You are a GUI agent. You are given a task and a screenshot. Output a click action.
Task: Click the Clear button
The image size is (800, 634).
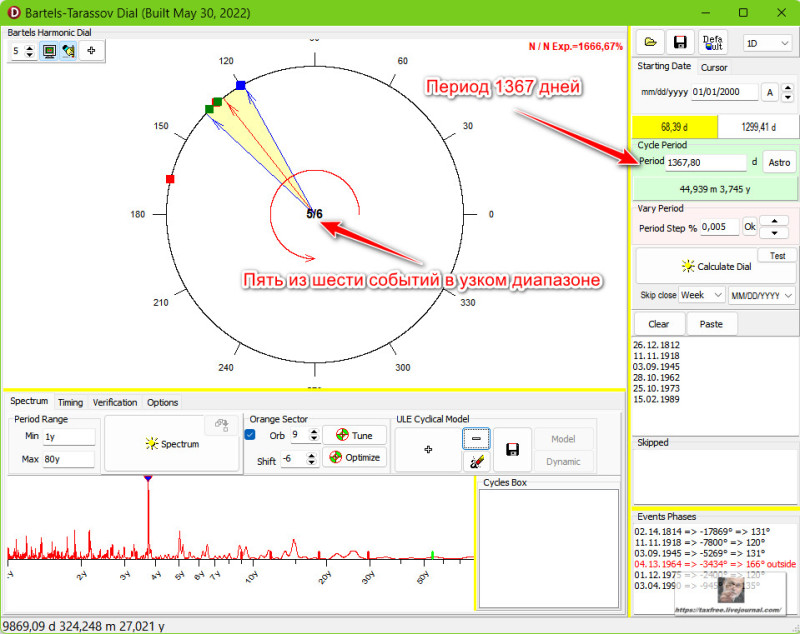(658, 324)
